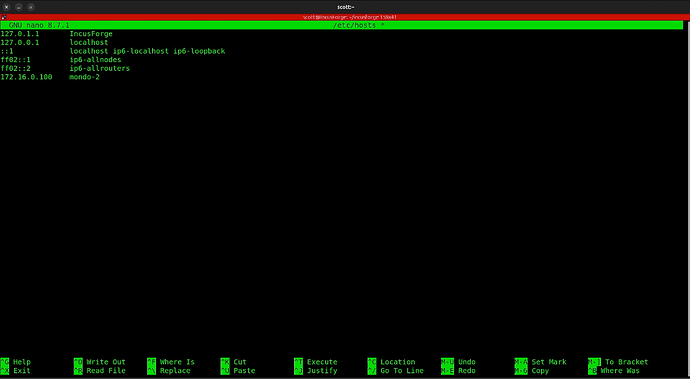Click ip6-loopback in the hosts file
This screenshot has width=690, height=379.
tap(199, 51)
